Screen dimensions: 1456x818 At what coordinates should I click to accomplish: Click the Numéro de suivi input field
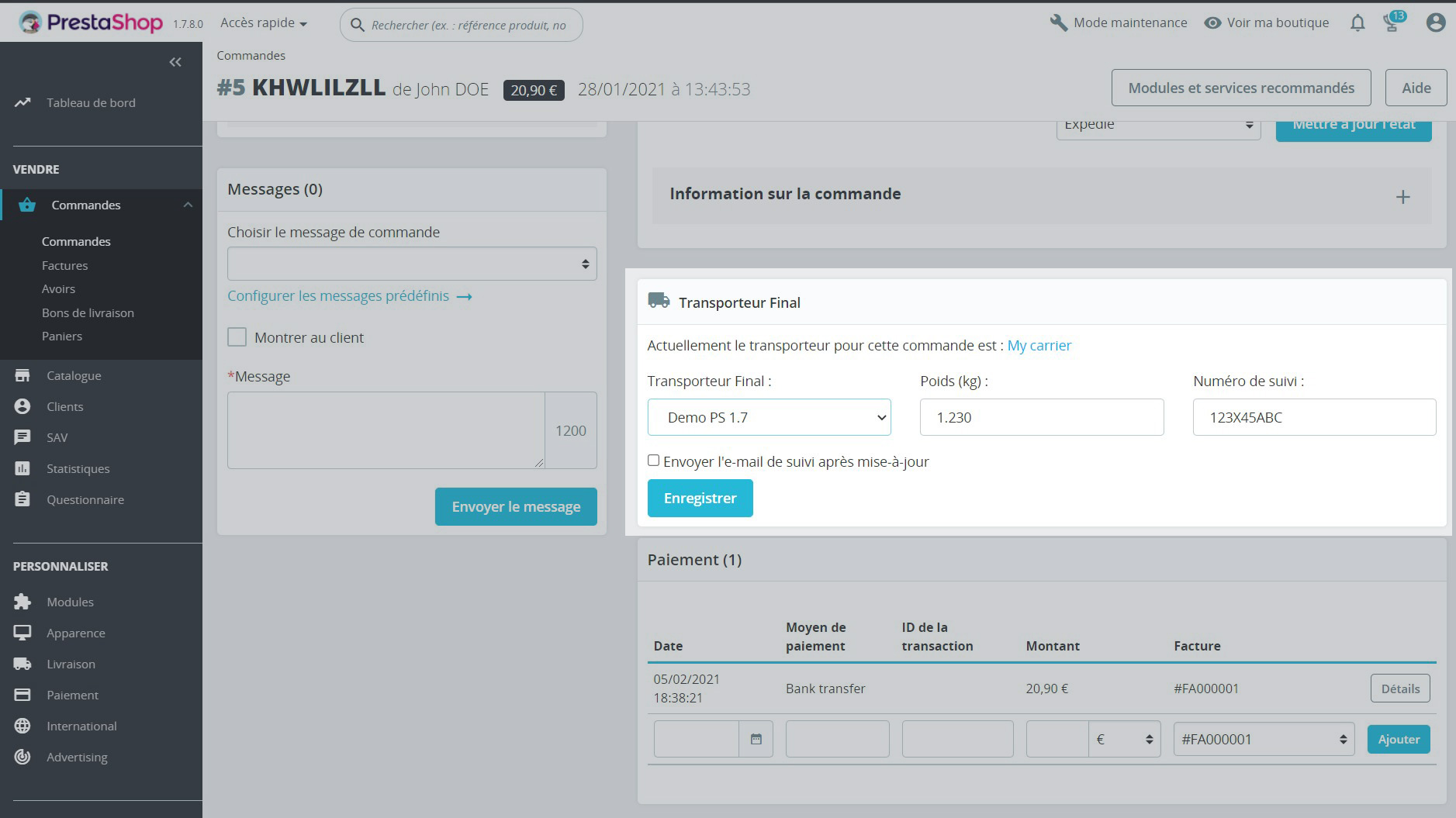pyautogui.click(x=1314, y=417)
